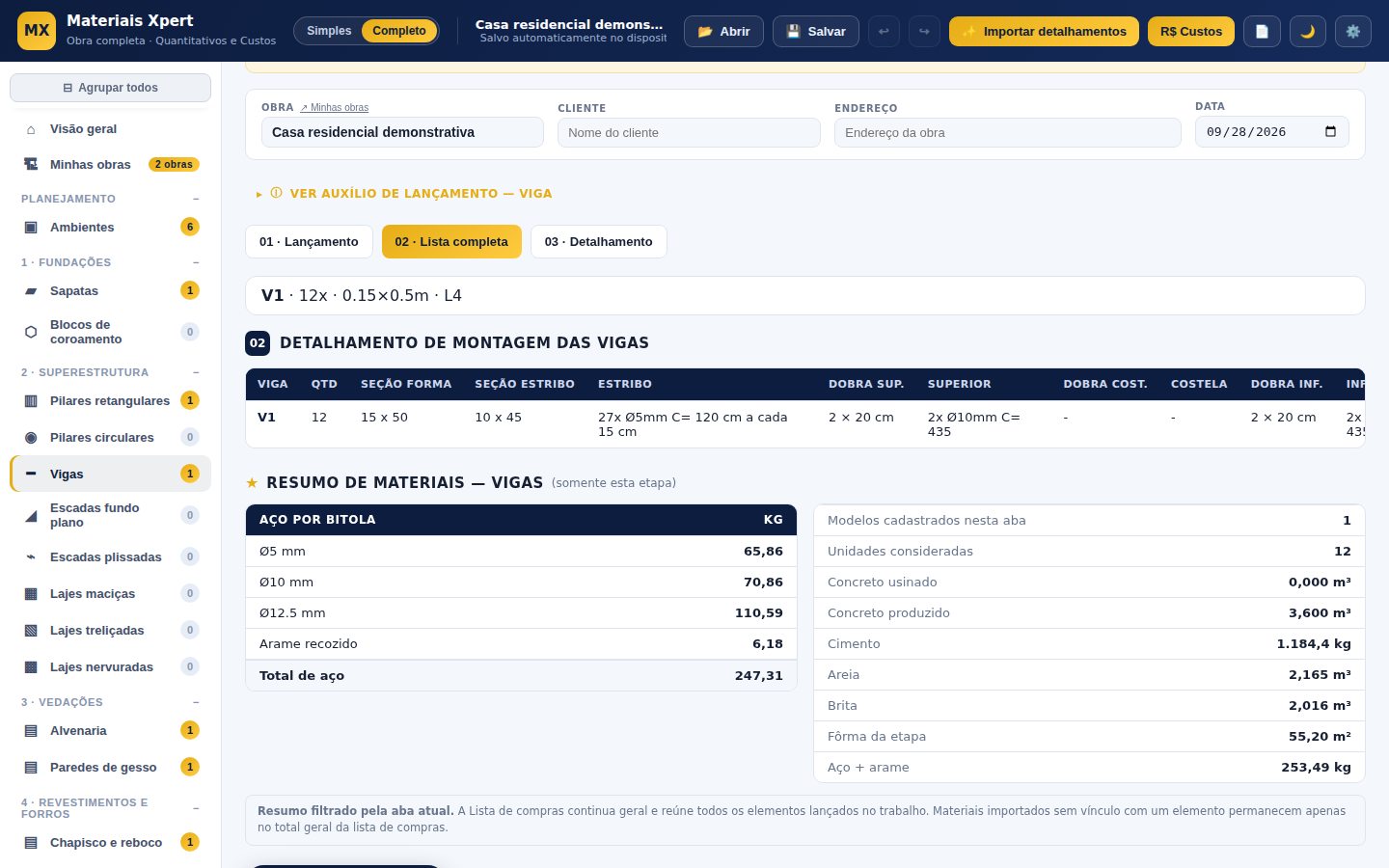Image resolution: width=1389 pixels, height=868 pixels.
Task: Focus the Nome do cliente field
Action: click(x=689, y=133)
